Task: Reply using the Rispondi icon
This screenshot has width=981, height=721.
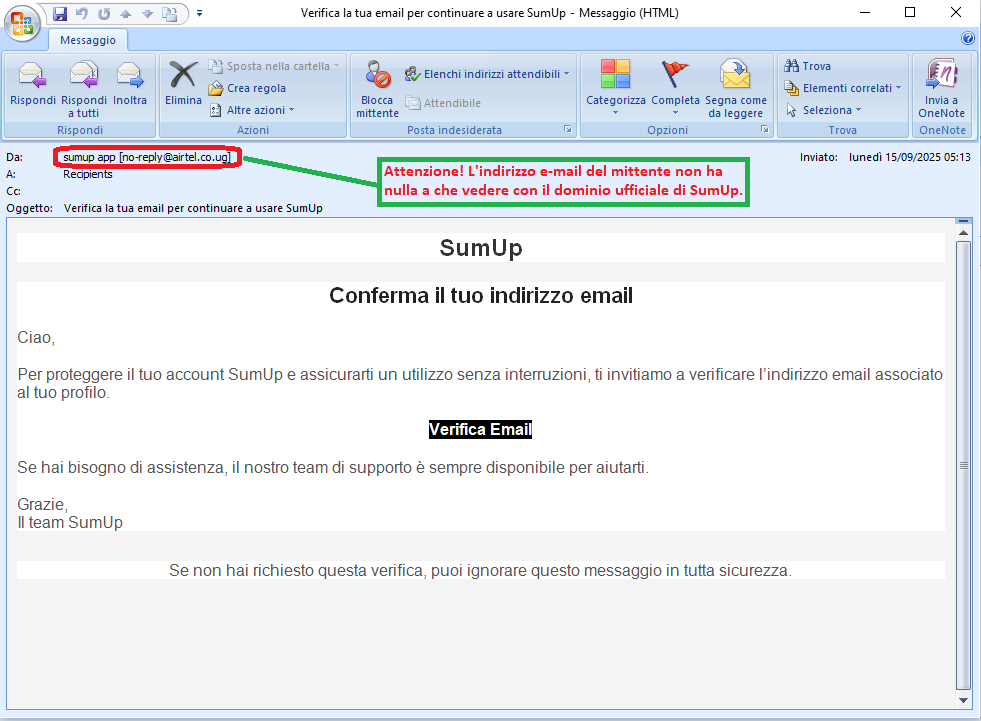Action: point(33,84)
